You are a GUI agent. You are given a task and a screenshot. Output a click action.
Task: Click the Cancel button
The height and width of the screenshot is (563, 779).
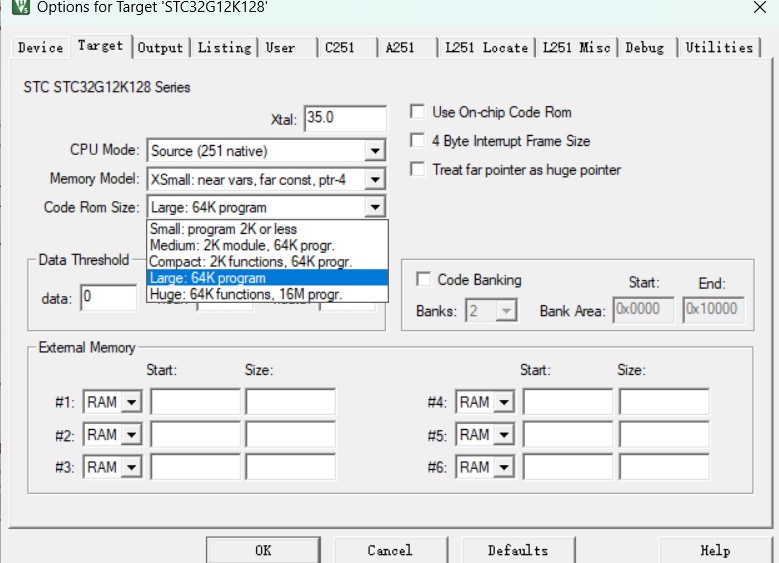click(x=390, y=550)
